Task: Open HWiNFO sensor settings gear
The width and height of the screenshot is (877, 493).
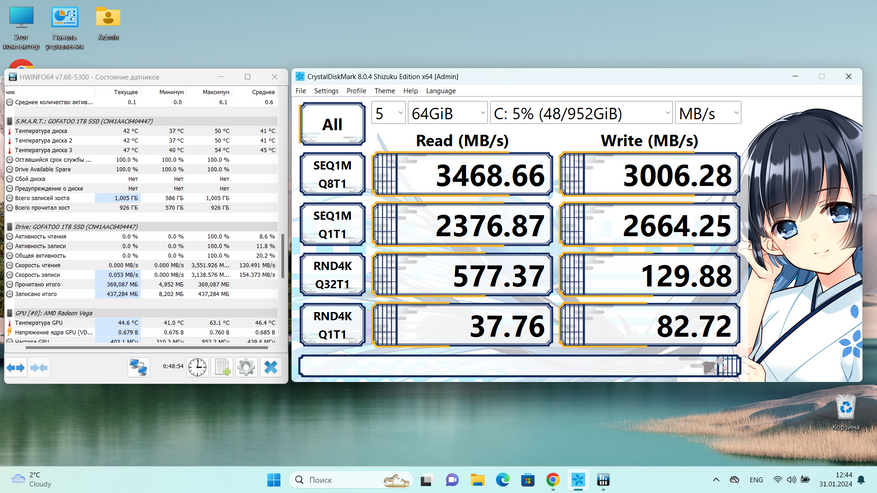Action: [x=246, y=368]
